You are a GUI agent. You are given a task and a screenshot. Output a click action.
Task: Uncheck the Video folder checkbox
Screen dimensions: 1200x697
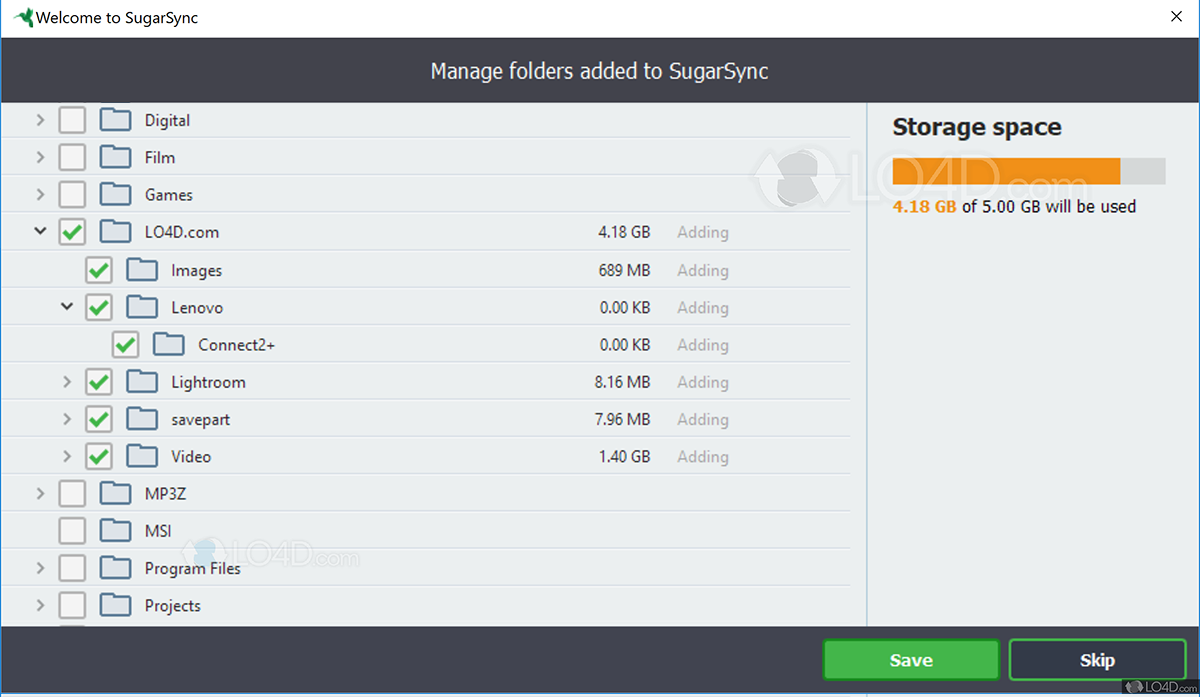(x=98, y=457)
